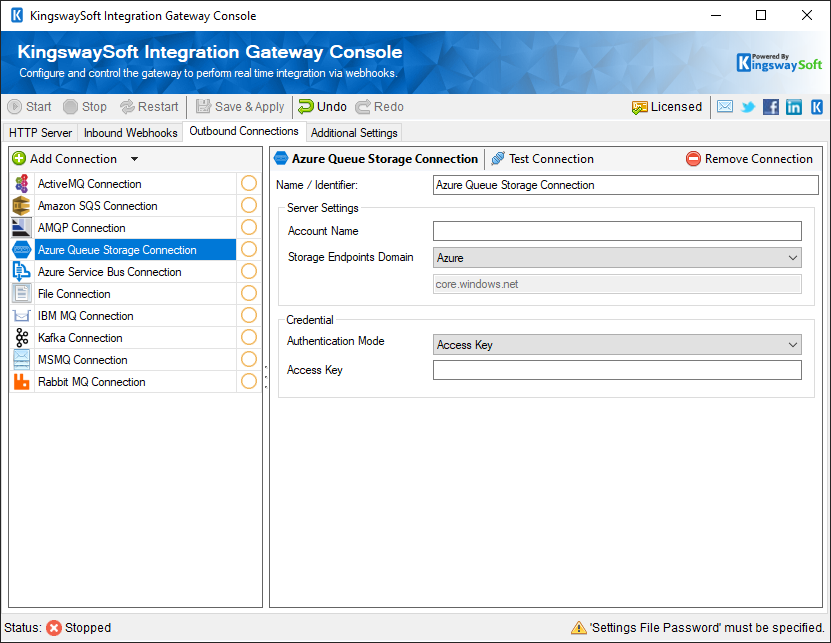The height and width of the screenshot is (643, 831).
Task: Toggle status circle for Amazon SQS Connection
Action: [x=249, y=205]
